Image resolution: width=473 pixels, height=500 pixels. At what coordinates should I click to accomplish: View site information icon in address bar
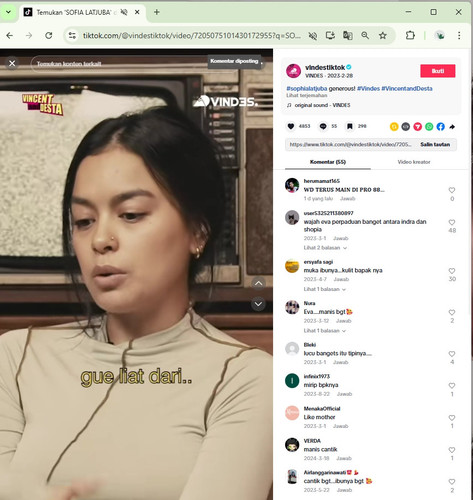click(x=72, y=36)
